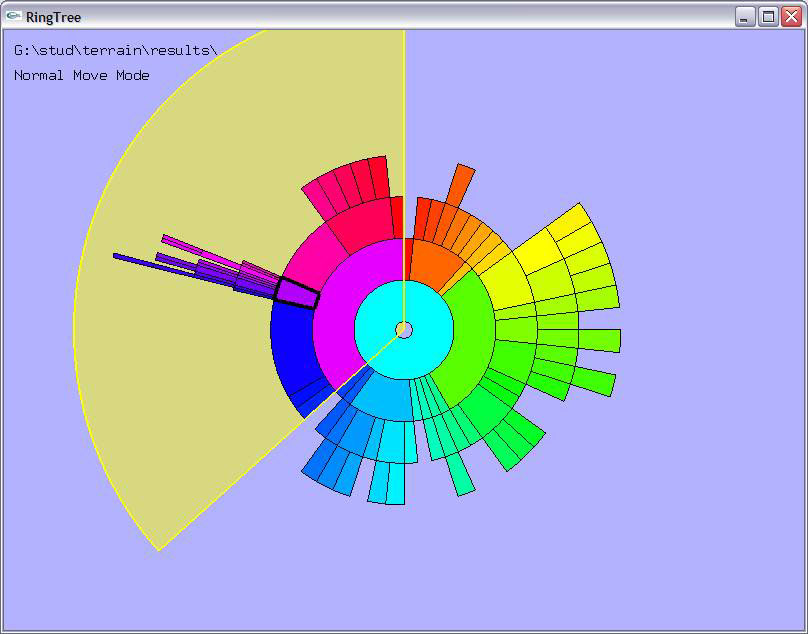Maximize the RingTree window
The width and height of the screenshot is (808, 634).
[x=768, y=17]
